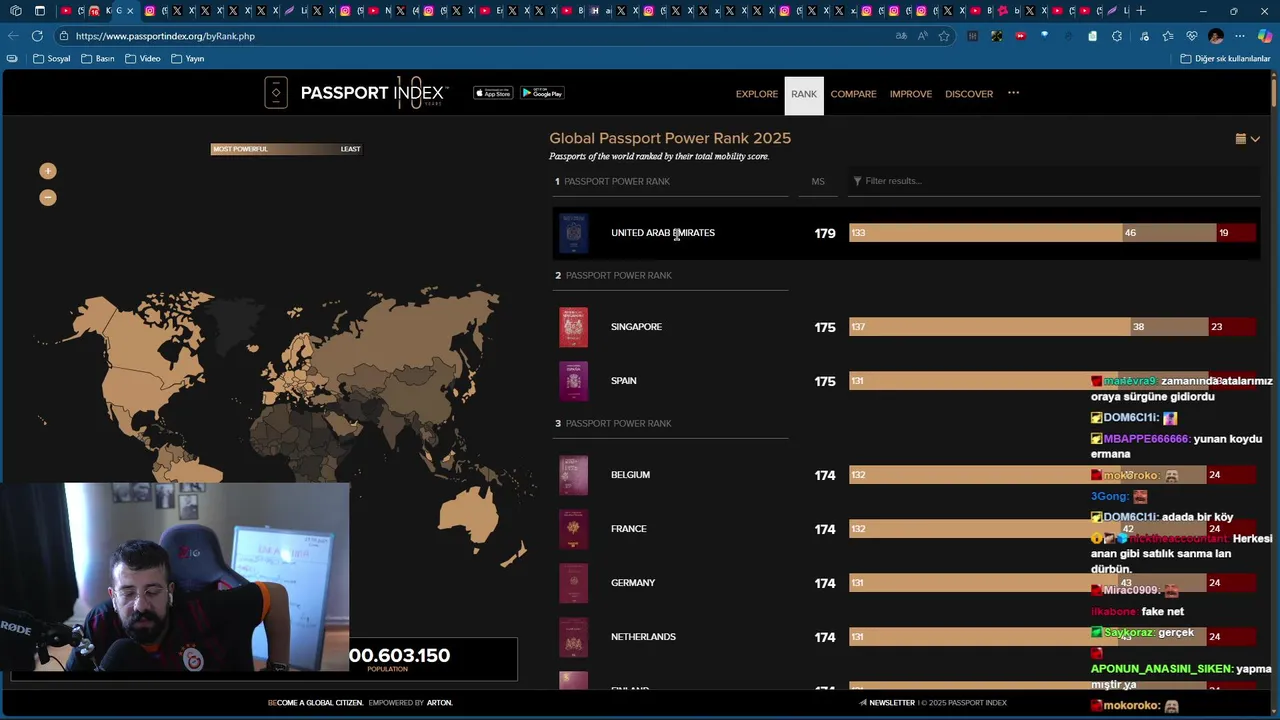Viewport: 1280px width, 720px height.
Task: Open the France passport entry
Action: (628, 529)
